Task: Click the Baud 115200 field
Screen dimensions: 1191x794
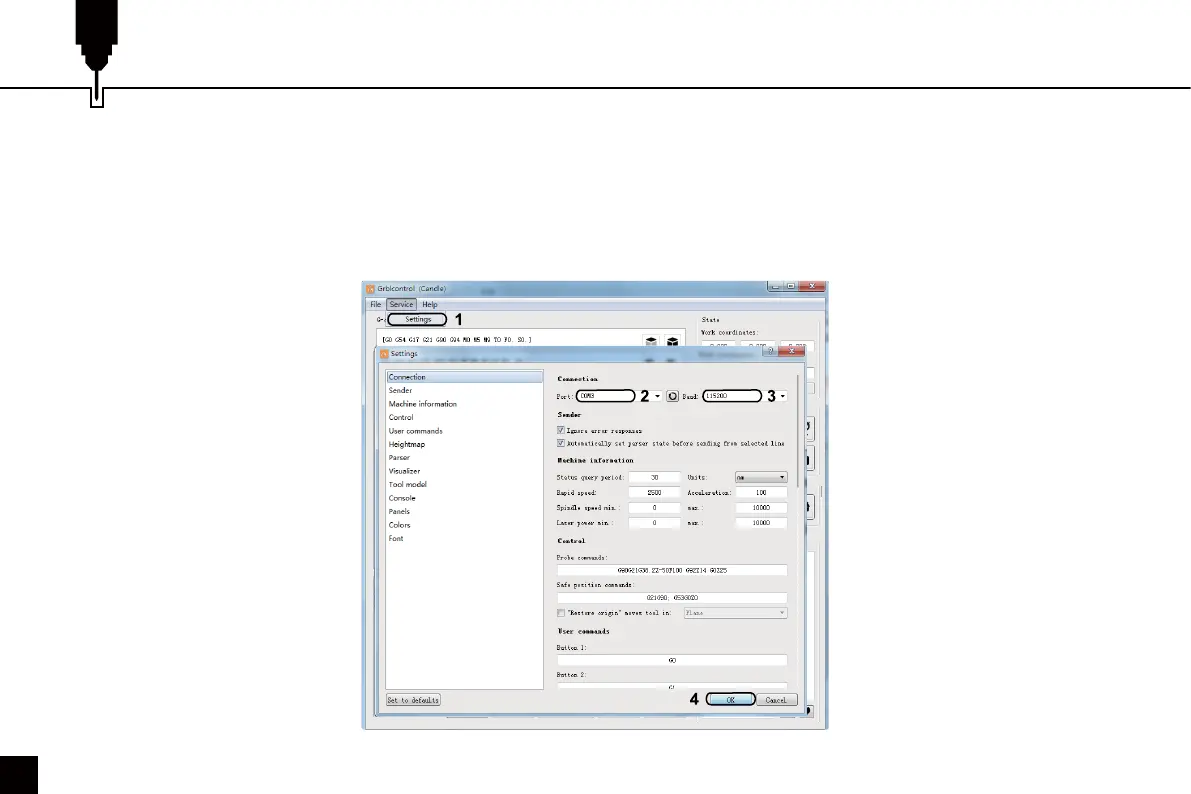Action: (x=731, y=396)
